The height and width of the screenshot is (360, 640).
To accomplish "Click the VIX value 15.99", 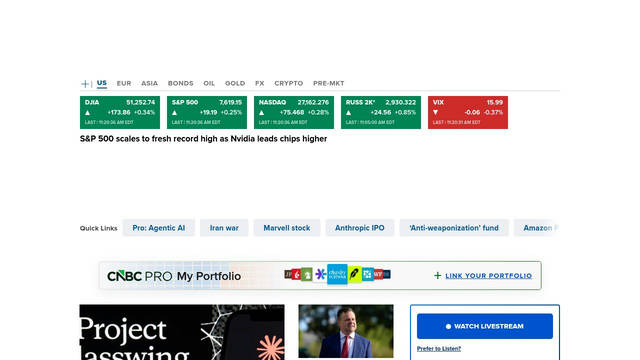I will (x=495, y=102).
